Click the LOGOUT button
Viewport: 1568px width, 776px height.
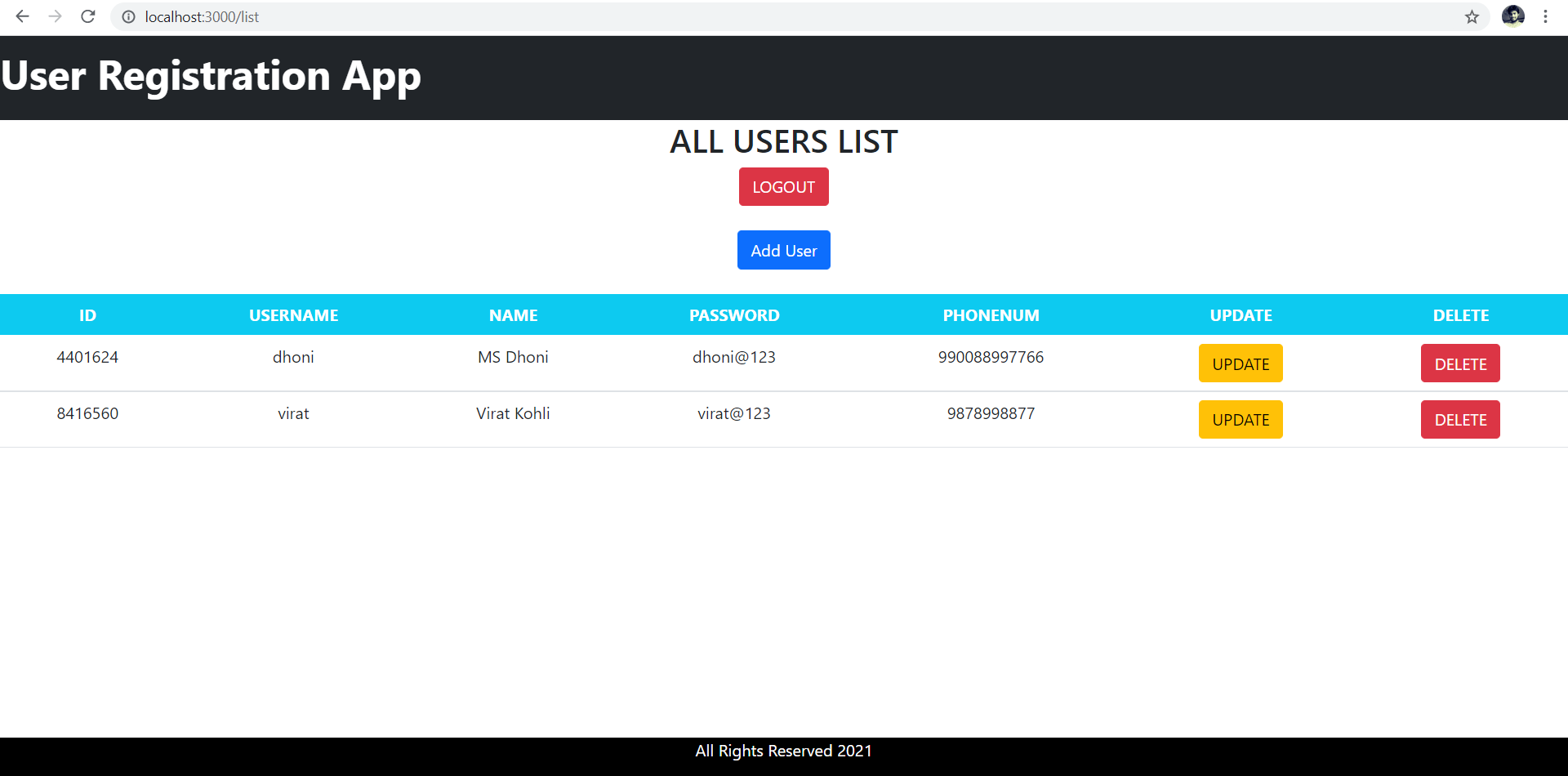pyautogui.click(x=783, y=187)
